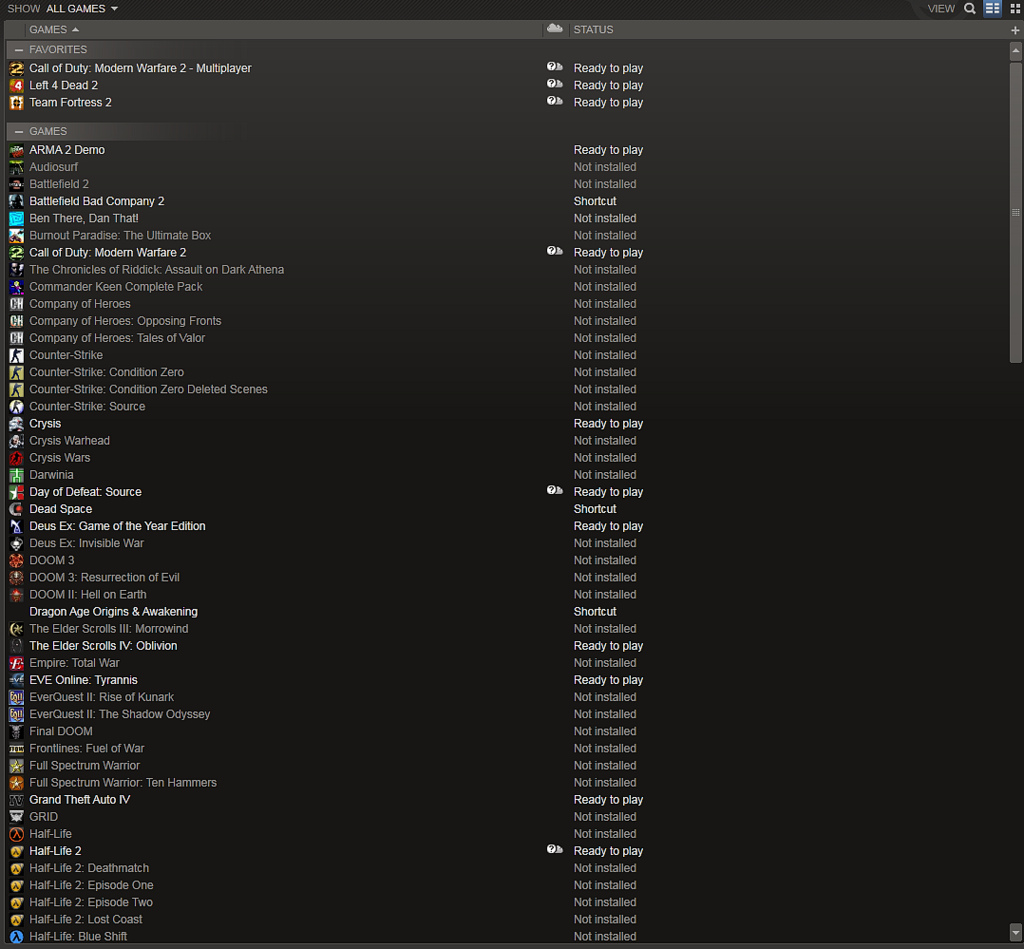The image size is (1024, 949).
Task: Click the DOOM 3 game icon
Action: [x=16, y=560]
